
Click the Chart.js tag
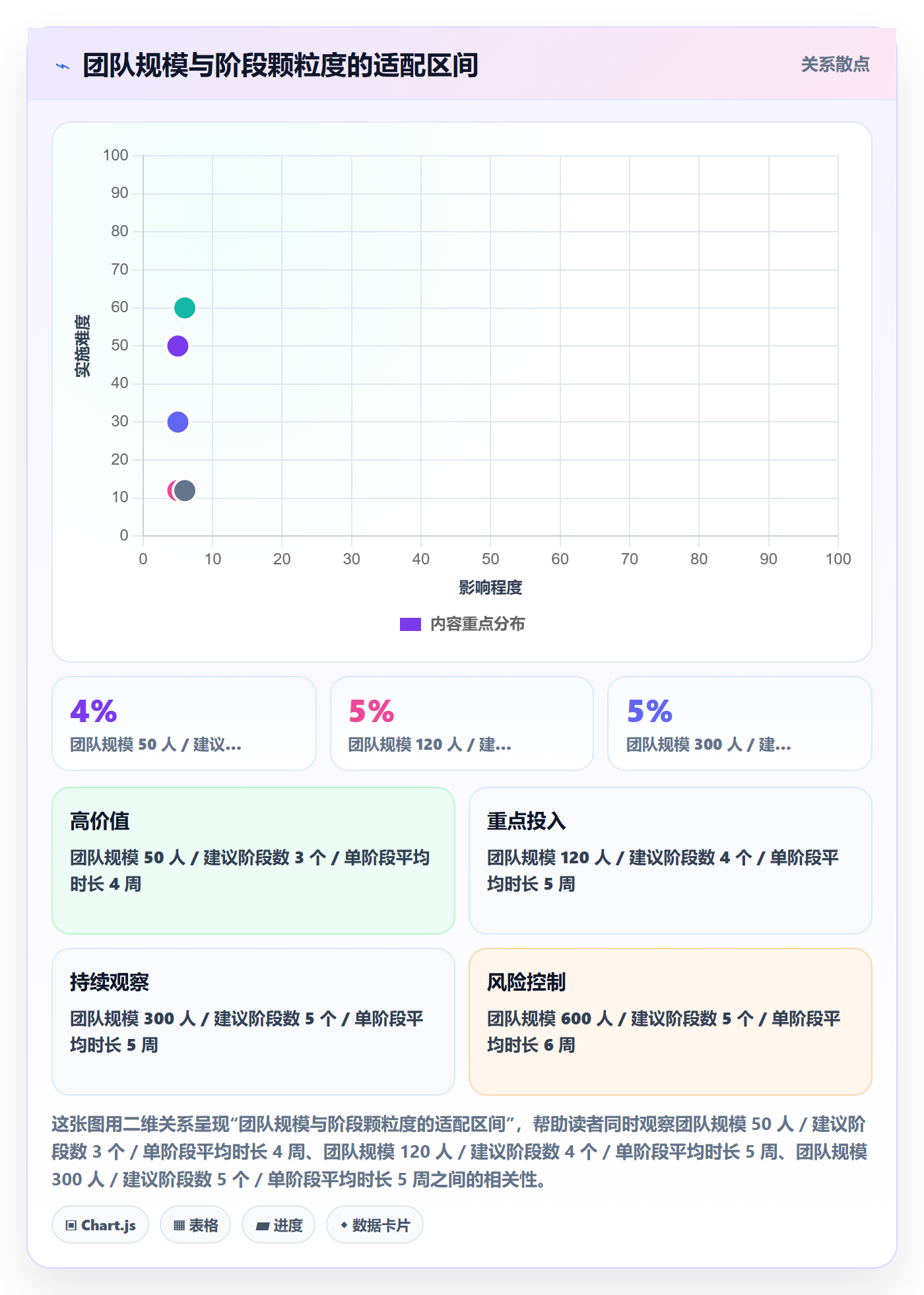coord(100,1225)
